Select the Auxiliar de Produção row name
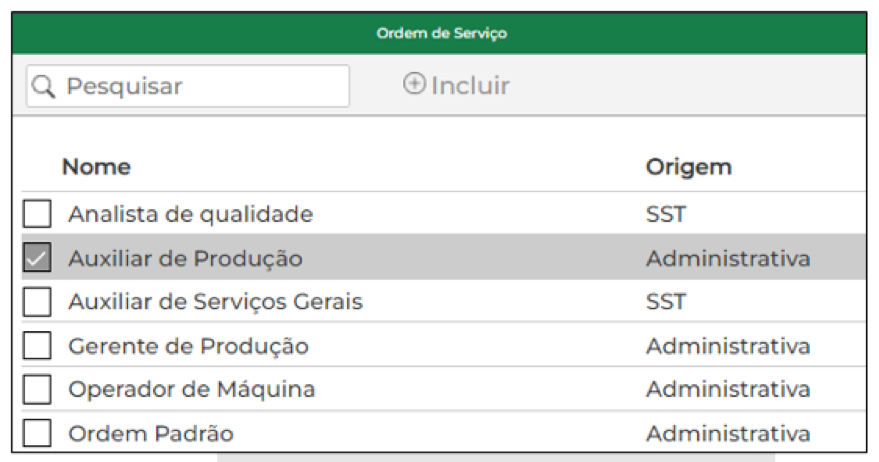Viewport: 879px width, 462px height. pos(186,258)
